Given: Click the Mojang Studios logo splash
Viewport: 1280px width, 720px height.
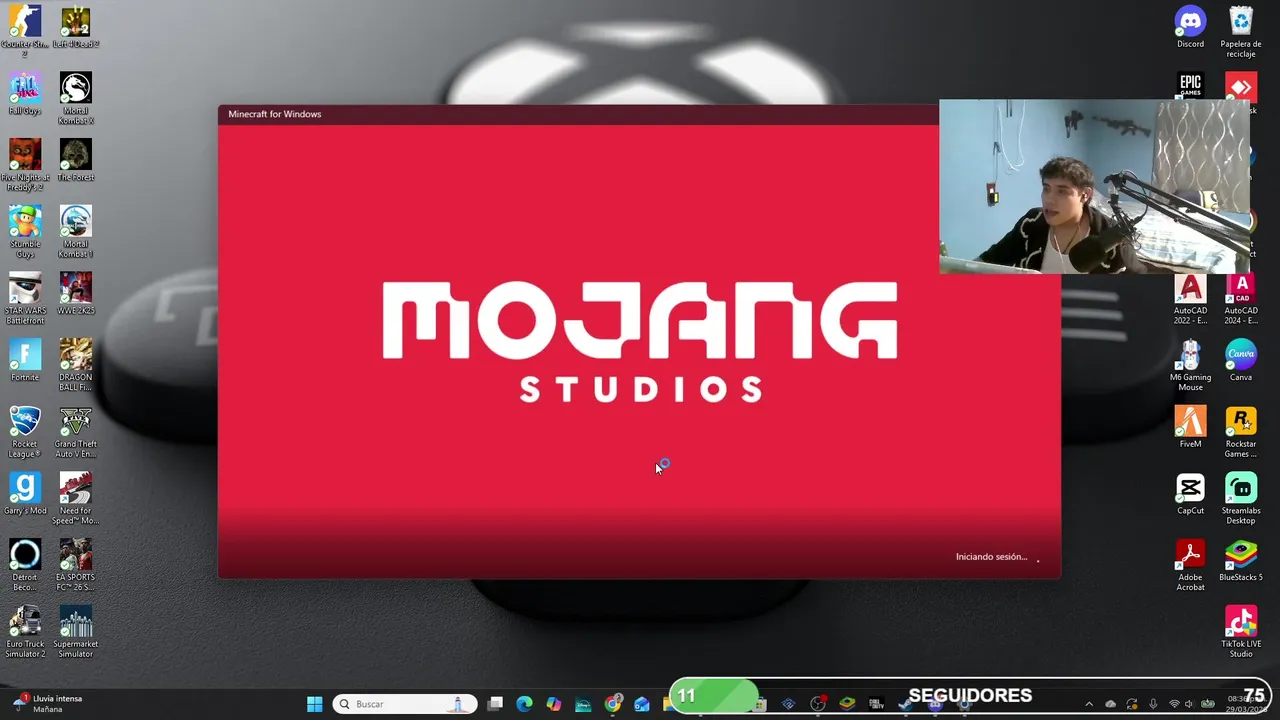Looking at the screenshot, I should click(640, 341).
